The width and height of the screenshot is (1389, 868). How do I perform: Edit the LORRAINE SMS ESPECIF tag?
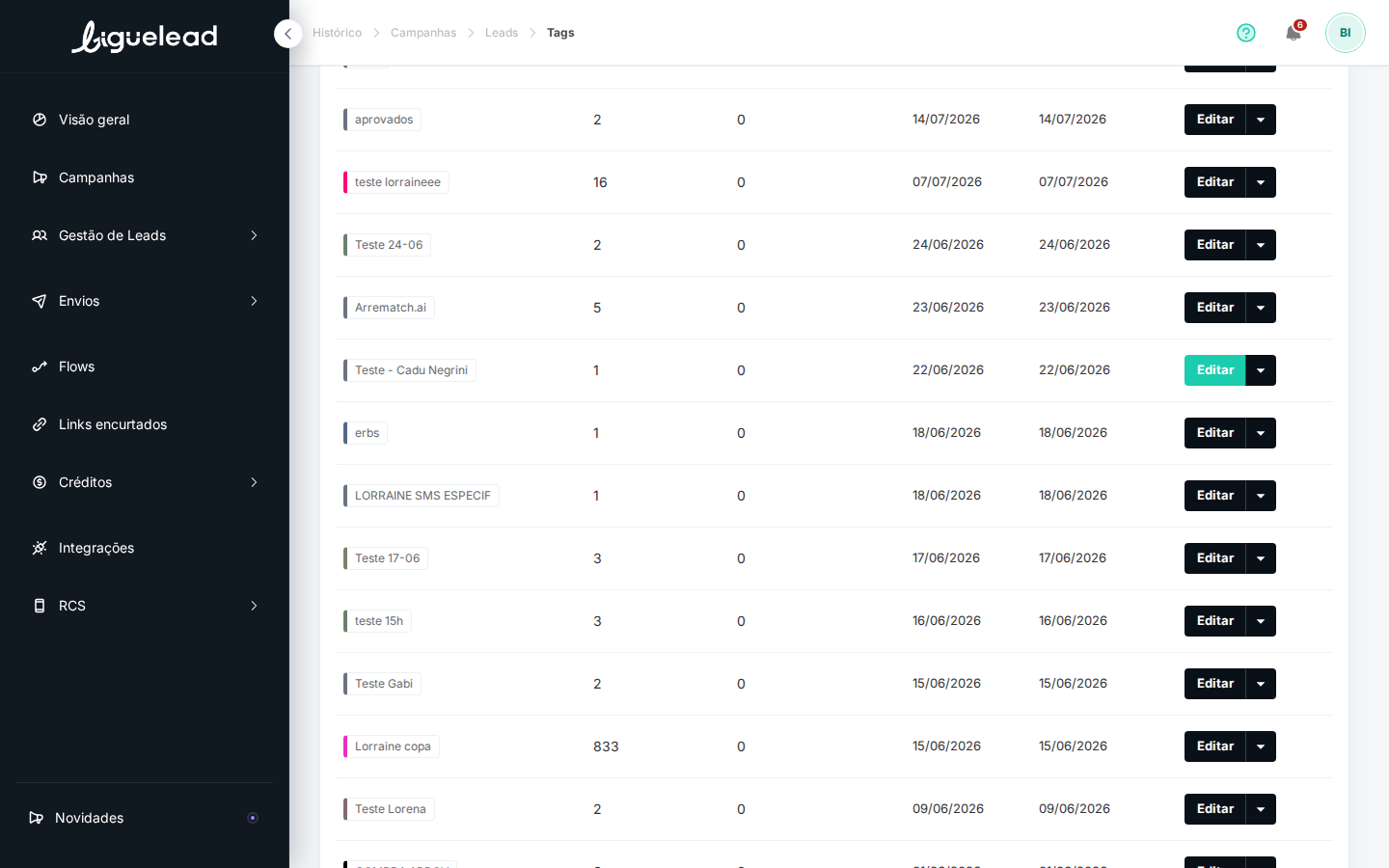coord(1215,496)
